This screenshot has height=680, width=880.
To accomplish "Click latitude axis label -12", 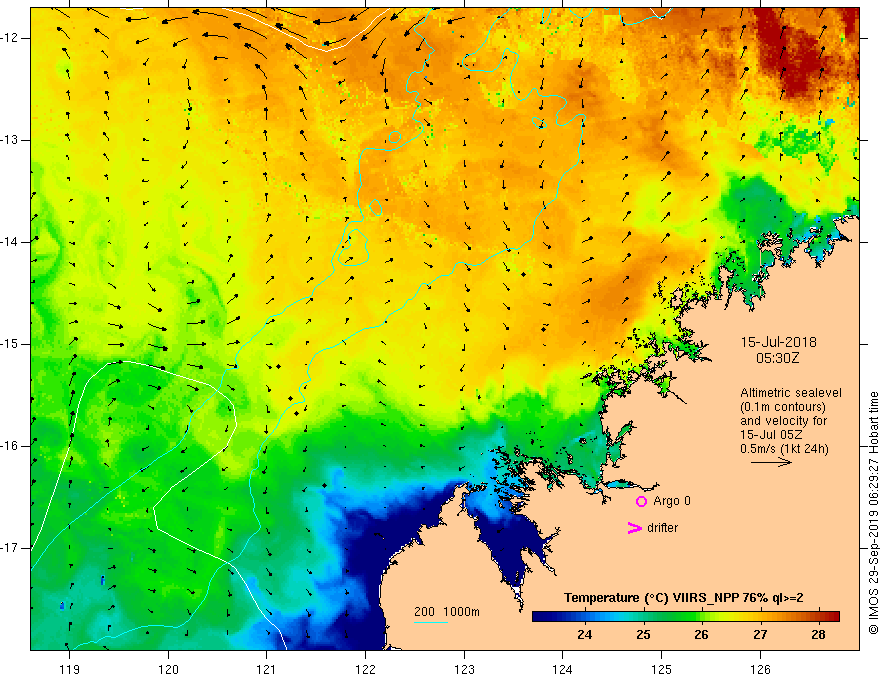I will point(10,38).
